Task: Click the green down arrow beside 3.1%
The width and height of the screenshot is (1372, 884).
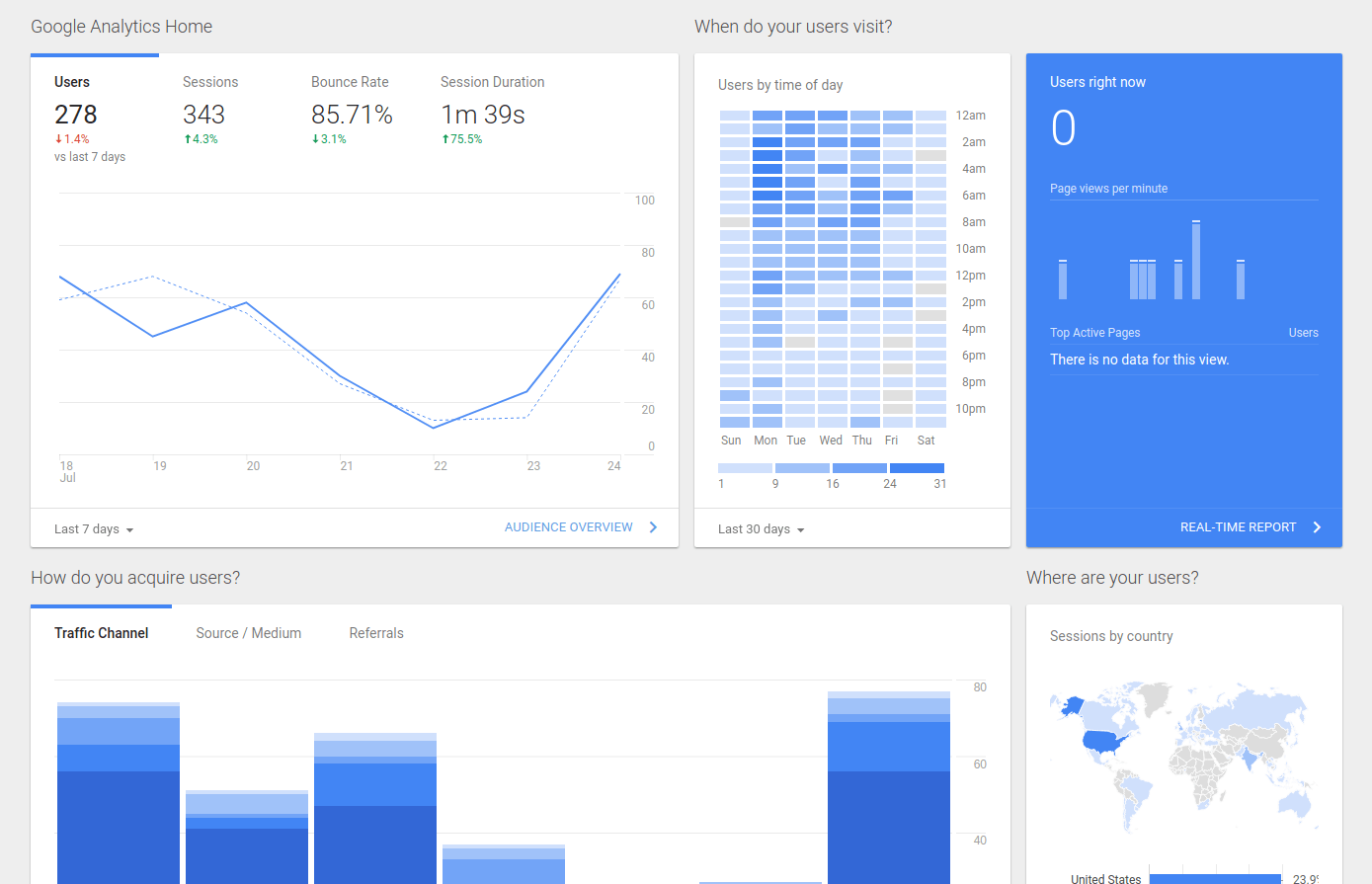Action: [x=315, y=139]
